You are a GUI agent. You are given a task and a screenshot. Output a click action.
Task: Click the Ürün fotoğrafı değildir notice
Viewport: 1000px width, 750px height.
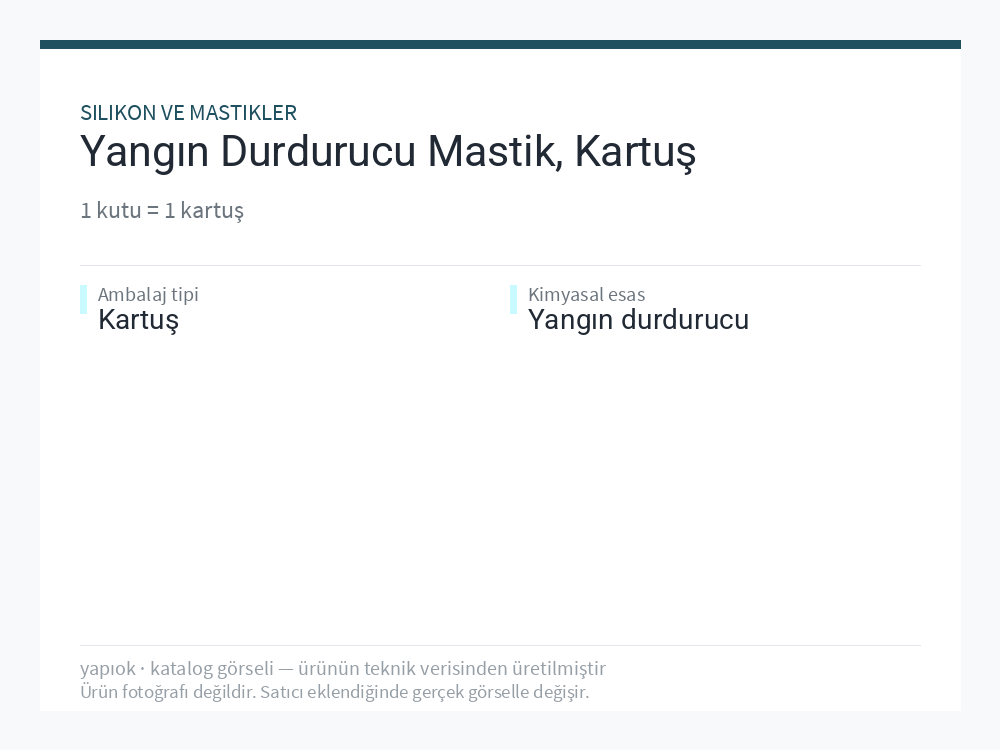click(x=334, y=692)
